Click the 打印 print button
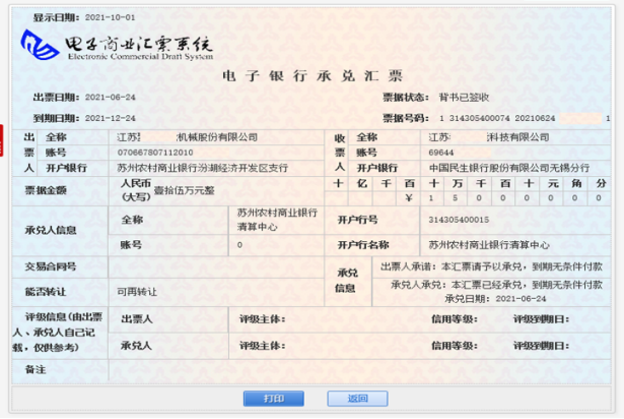624x419 pixels. pos(273,398)
